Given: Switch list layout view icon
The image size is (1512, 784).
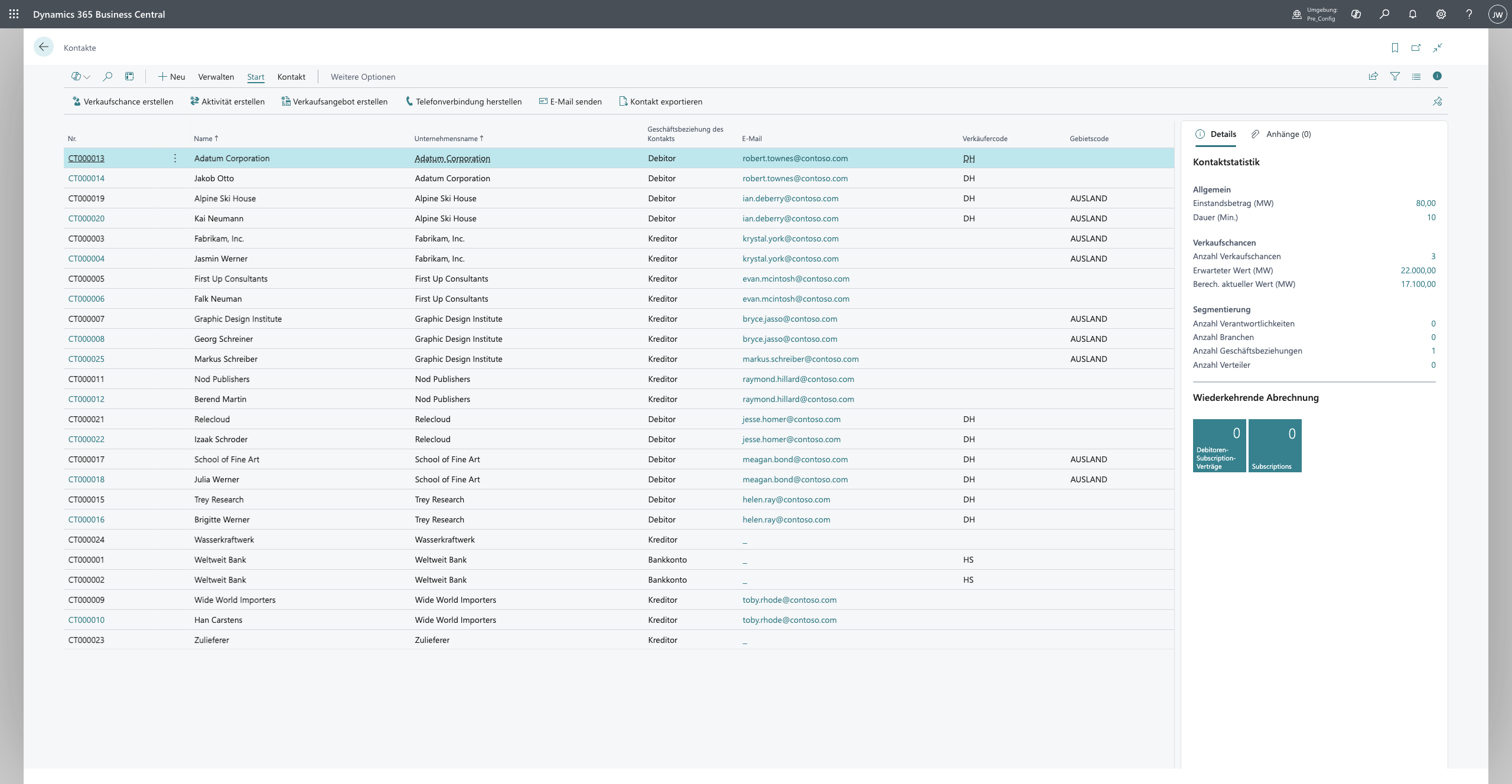Looking at the screenshot, I should [1416, 76].
